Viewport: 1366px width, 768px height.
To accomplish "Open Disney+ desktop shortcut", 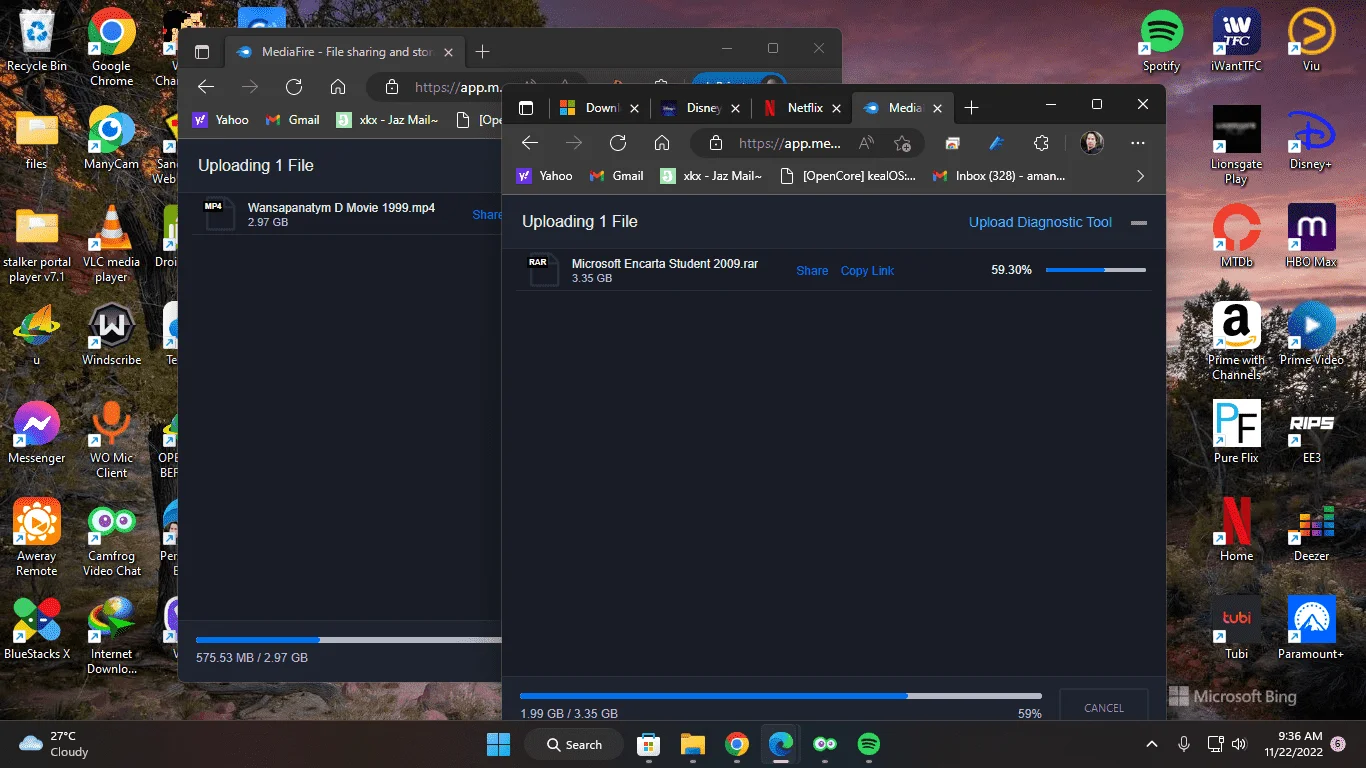I will point(1311,139).
